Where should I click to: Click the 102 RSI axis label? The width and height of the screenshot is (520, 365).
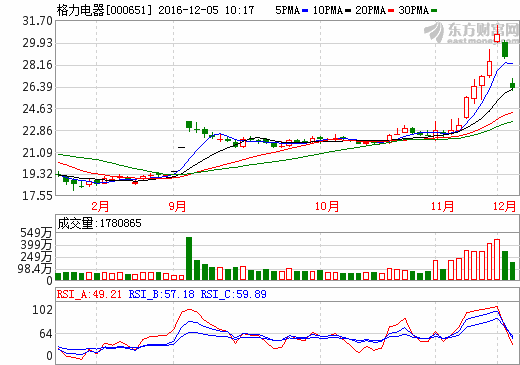point(42,310)
